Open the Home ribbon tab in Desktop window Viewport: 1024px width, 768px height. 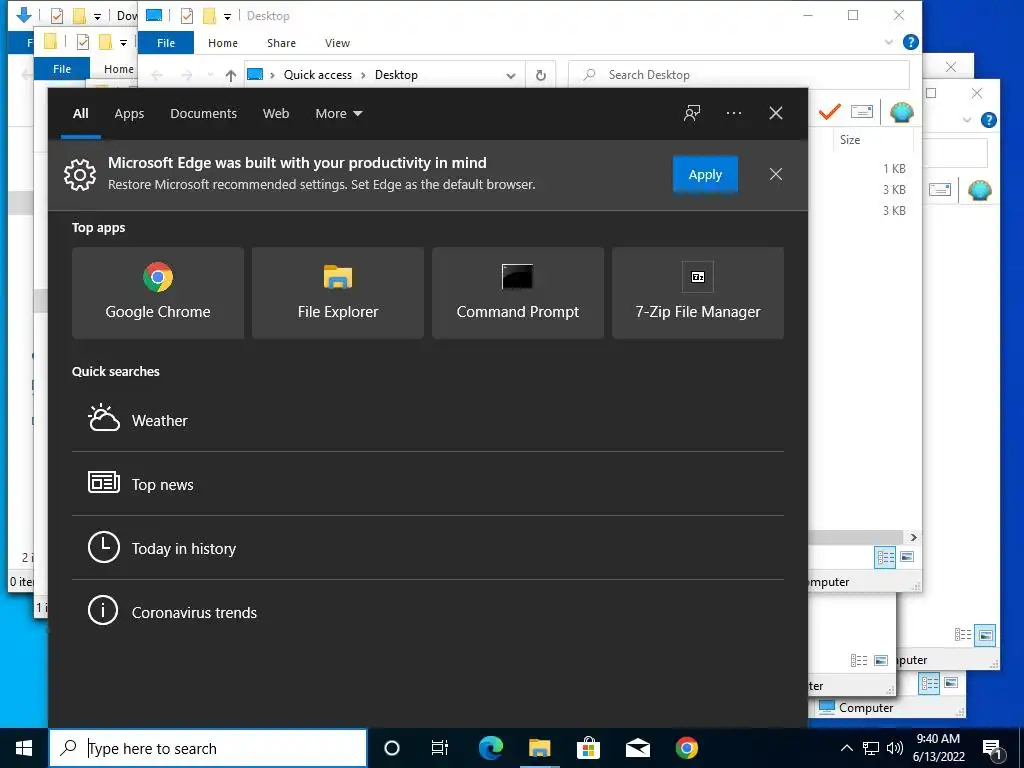tap(223, 43)
